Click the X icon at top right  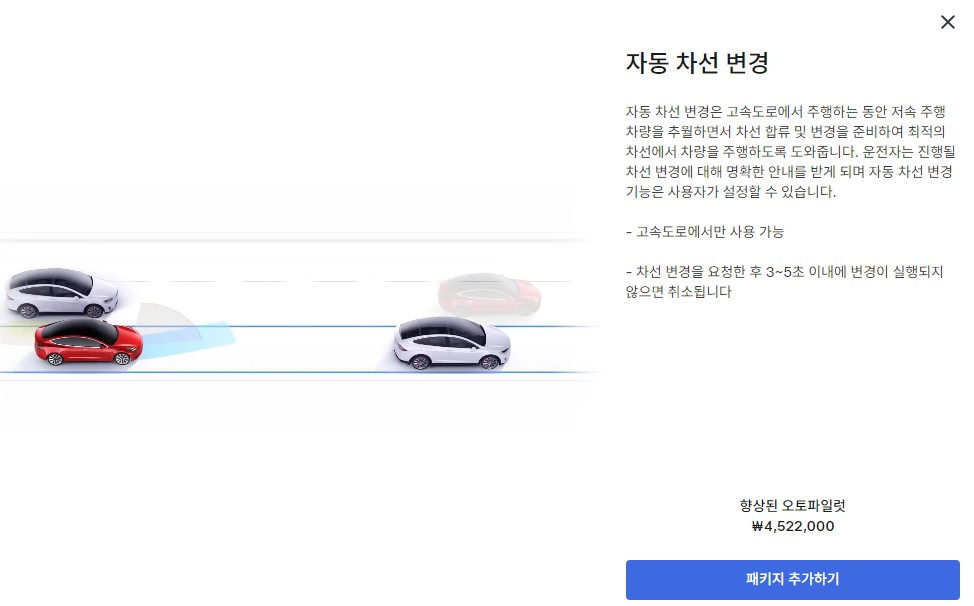click(948, 21)
